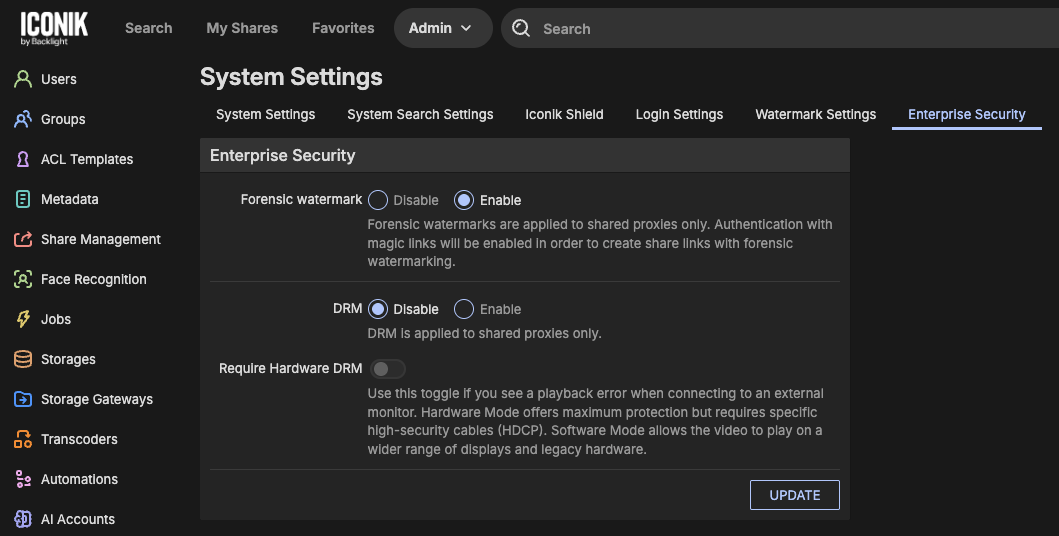Switch to the System Settings tab

coord(265,115)
